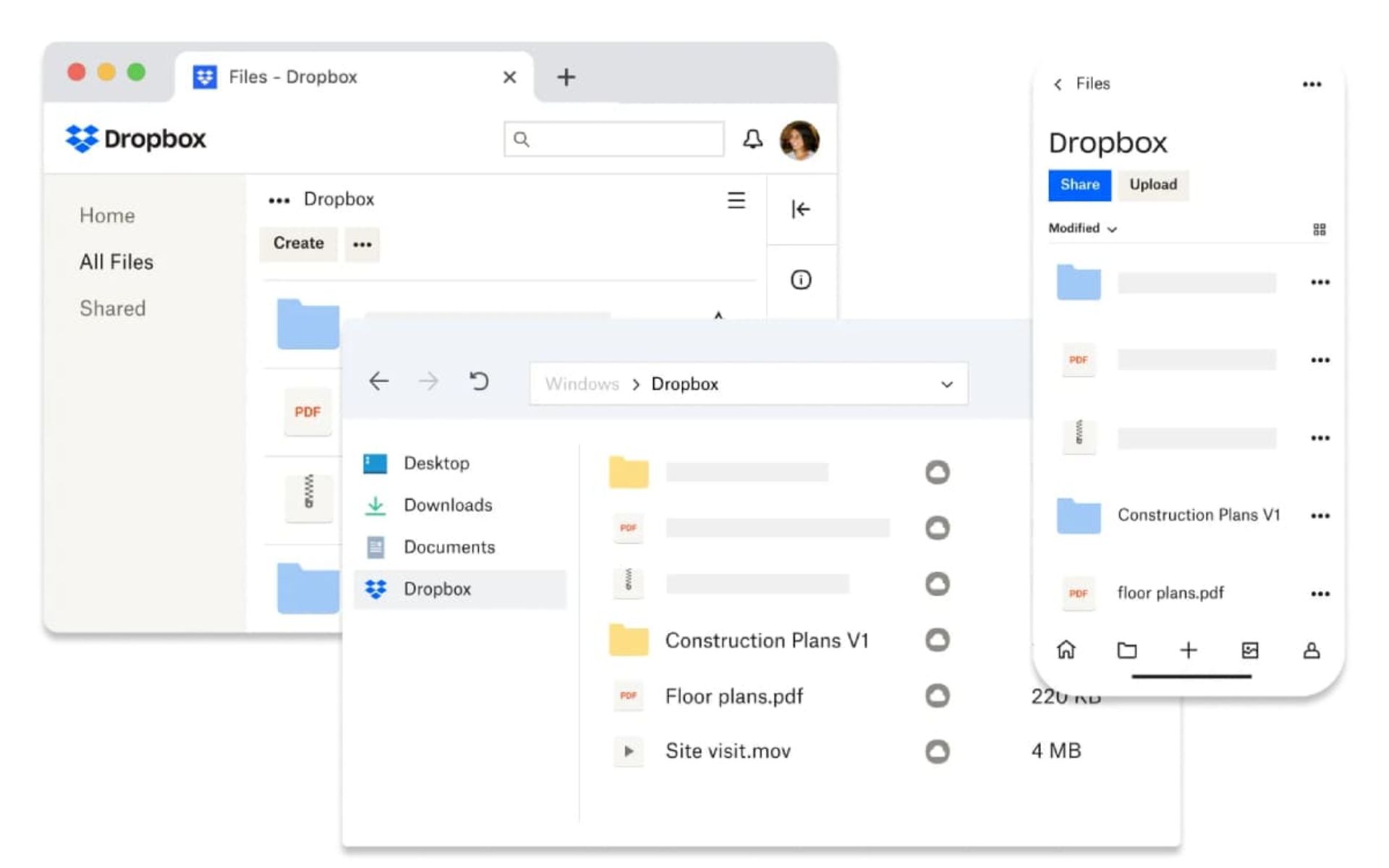Open options for mobile Construction Plans V1
The width and height of the screenshot is (1389, 868).
pos(1320,516)
